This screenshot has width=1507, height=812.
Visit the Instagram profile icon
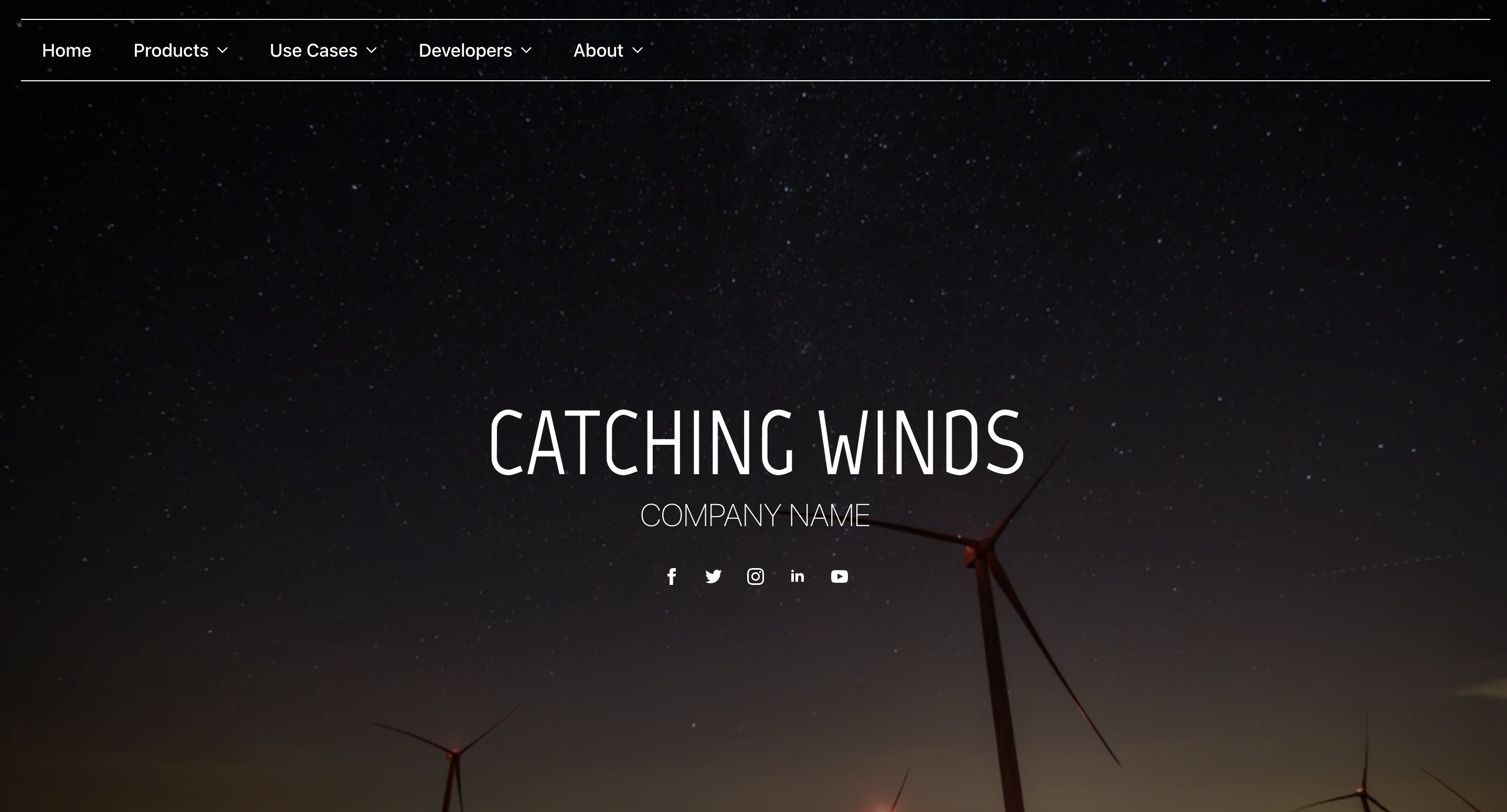[755, 577]
